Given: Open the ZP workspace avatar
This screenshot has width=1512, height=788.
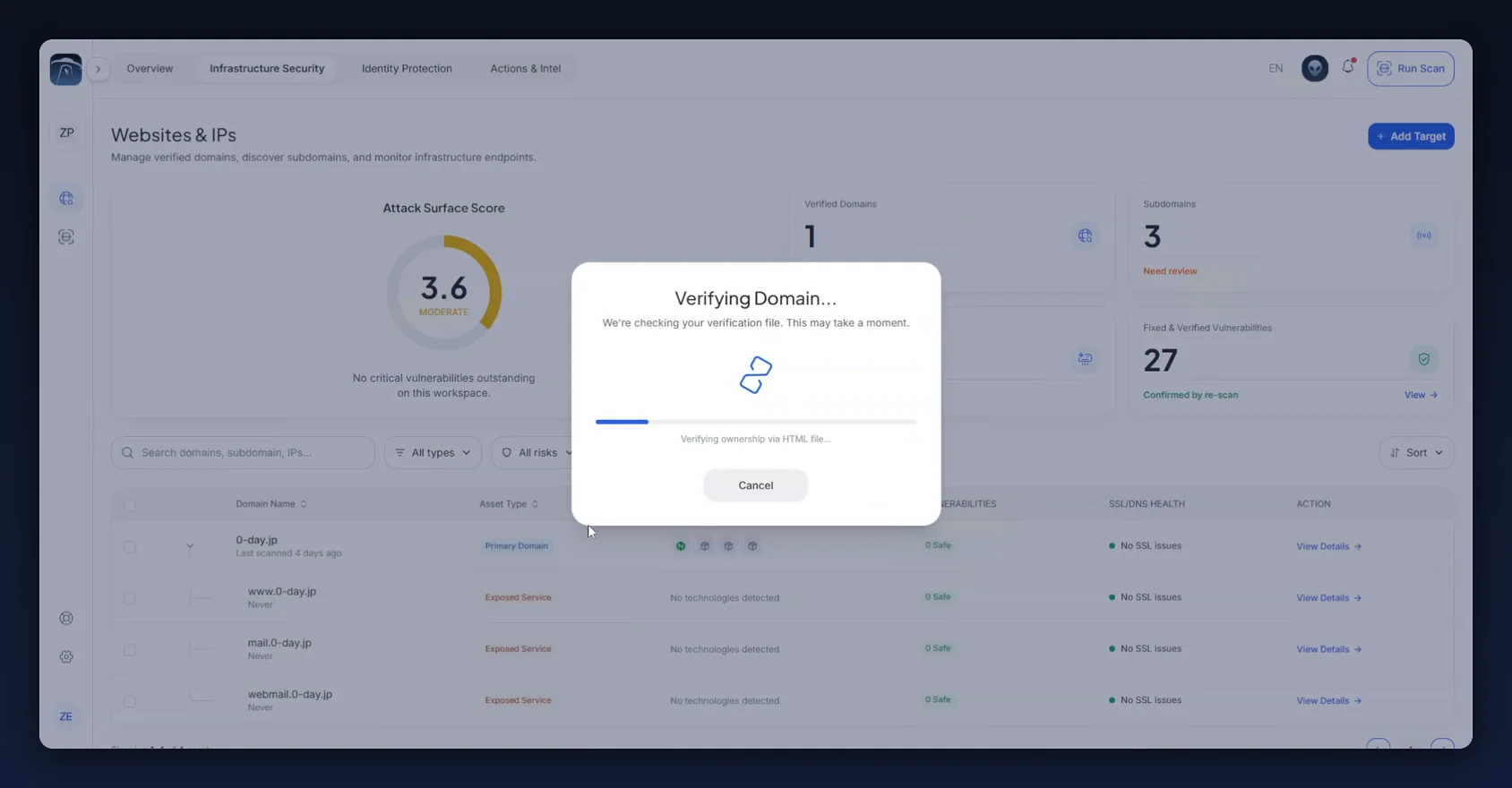Looking at the screenshot, I should click(66, 133).
